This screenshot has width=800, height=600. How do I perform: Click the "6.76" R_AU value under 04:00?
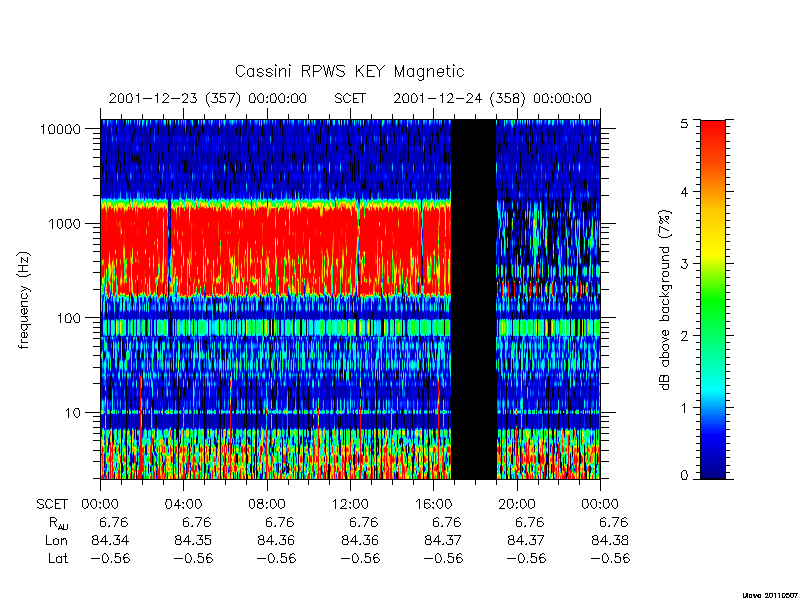pyautogui.click(x=196, y=522)
